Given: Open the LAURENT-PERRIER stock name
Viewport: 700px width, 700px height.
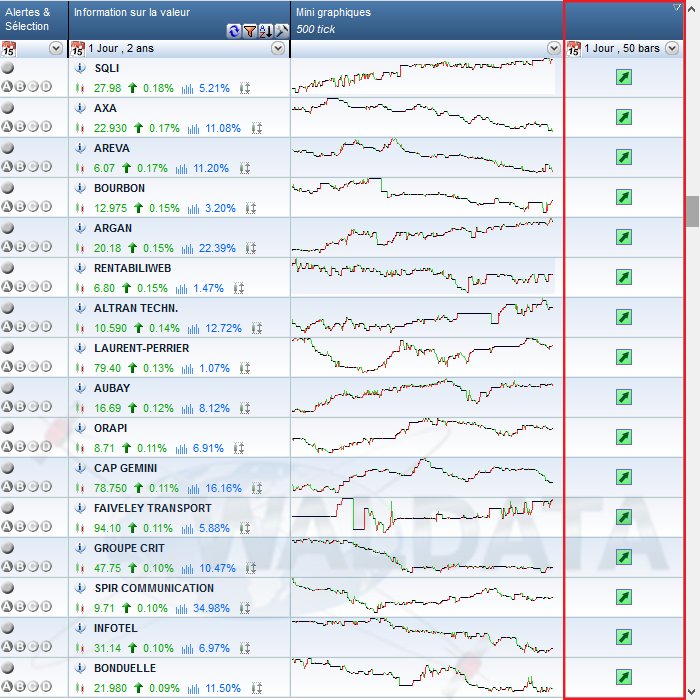Looking at the screenshot, I should point(142,348).
